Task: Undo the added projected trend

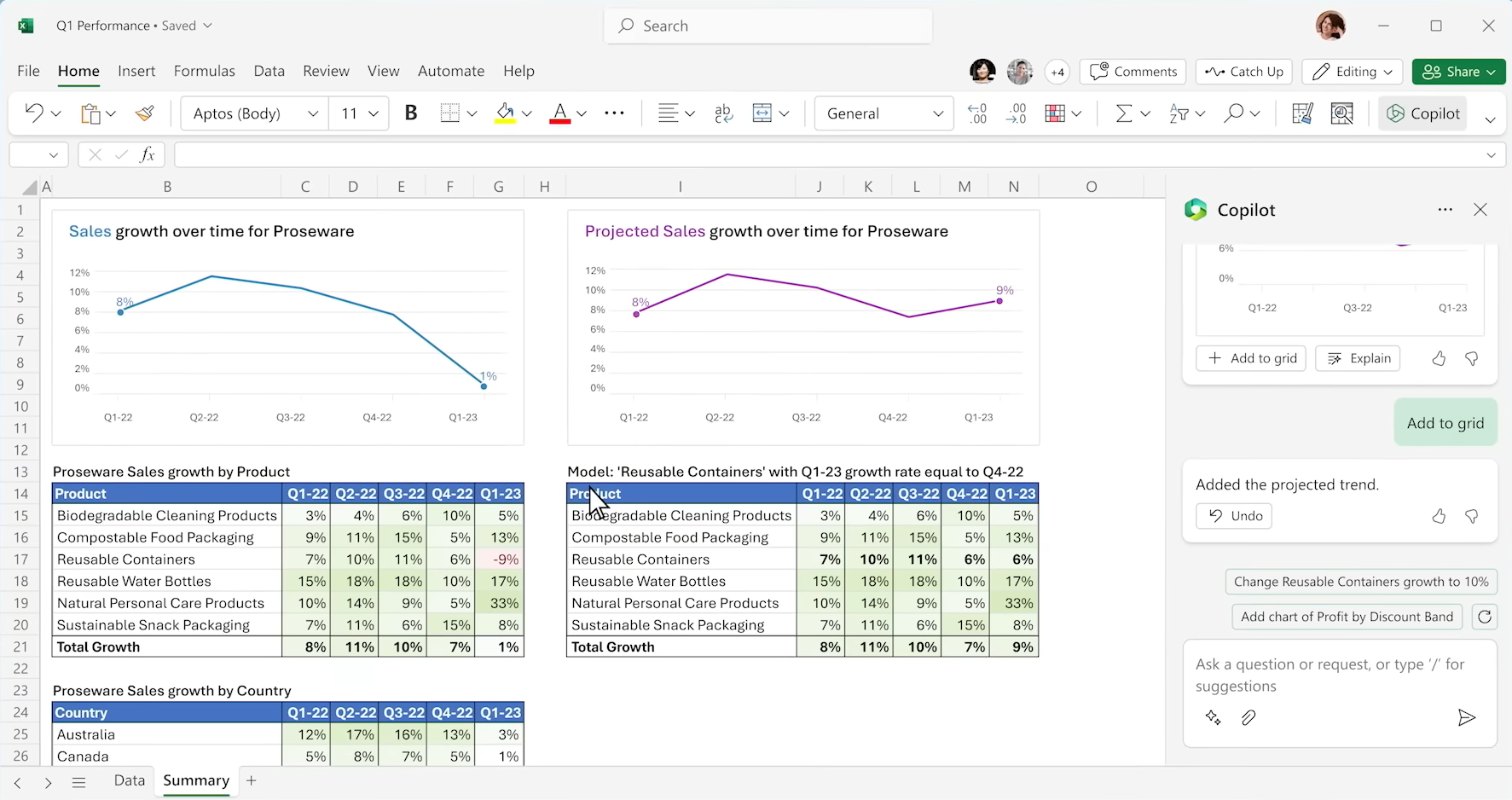Action: 1234,515
